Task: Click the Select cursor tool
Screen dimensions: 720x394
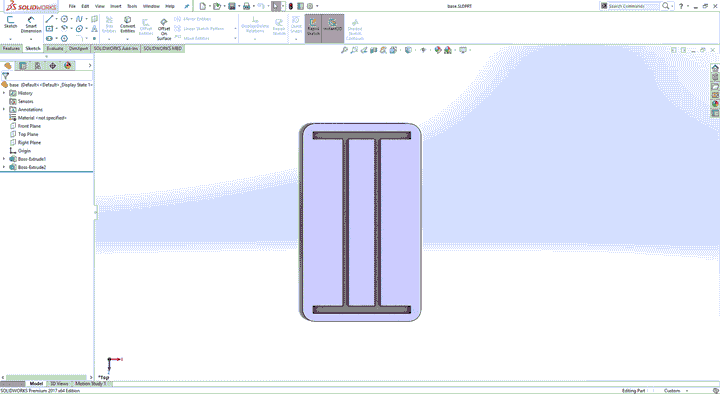Action: 276,6
